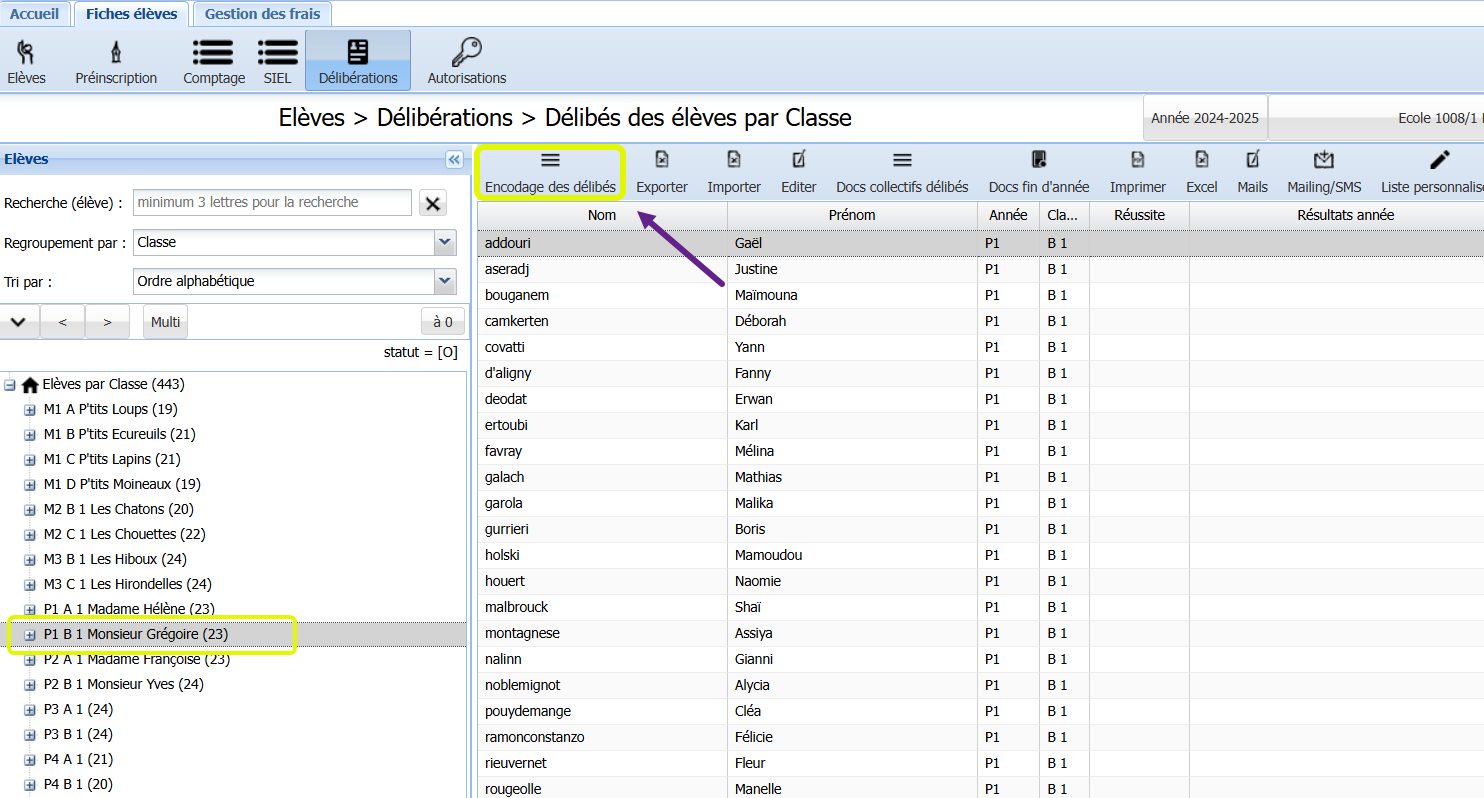
Task: Select student row bouganem
Action: click(980, 295)
